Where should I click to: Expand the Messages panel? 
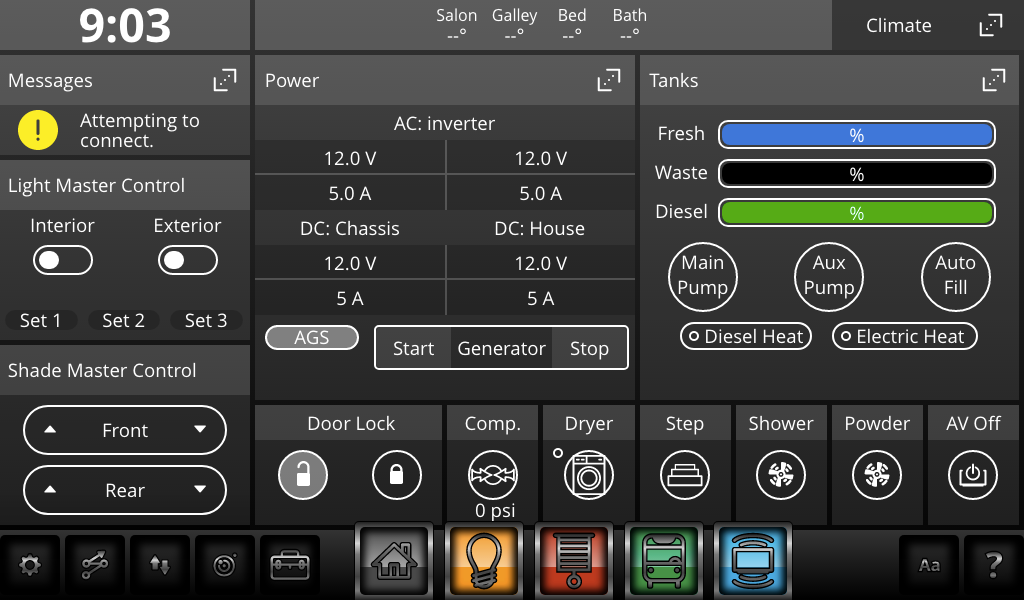[225, 80]
